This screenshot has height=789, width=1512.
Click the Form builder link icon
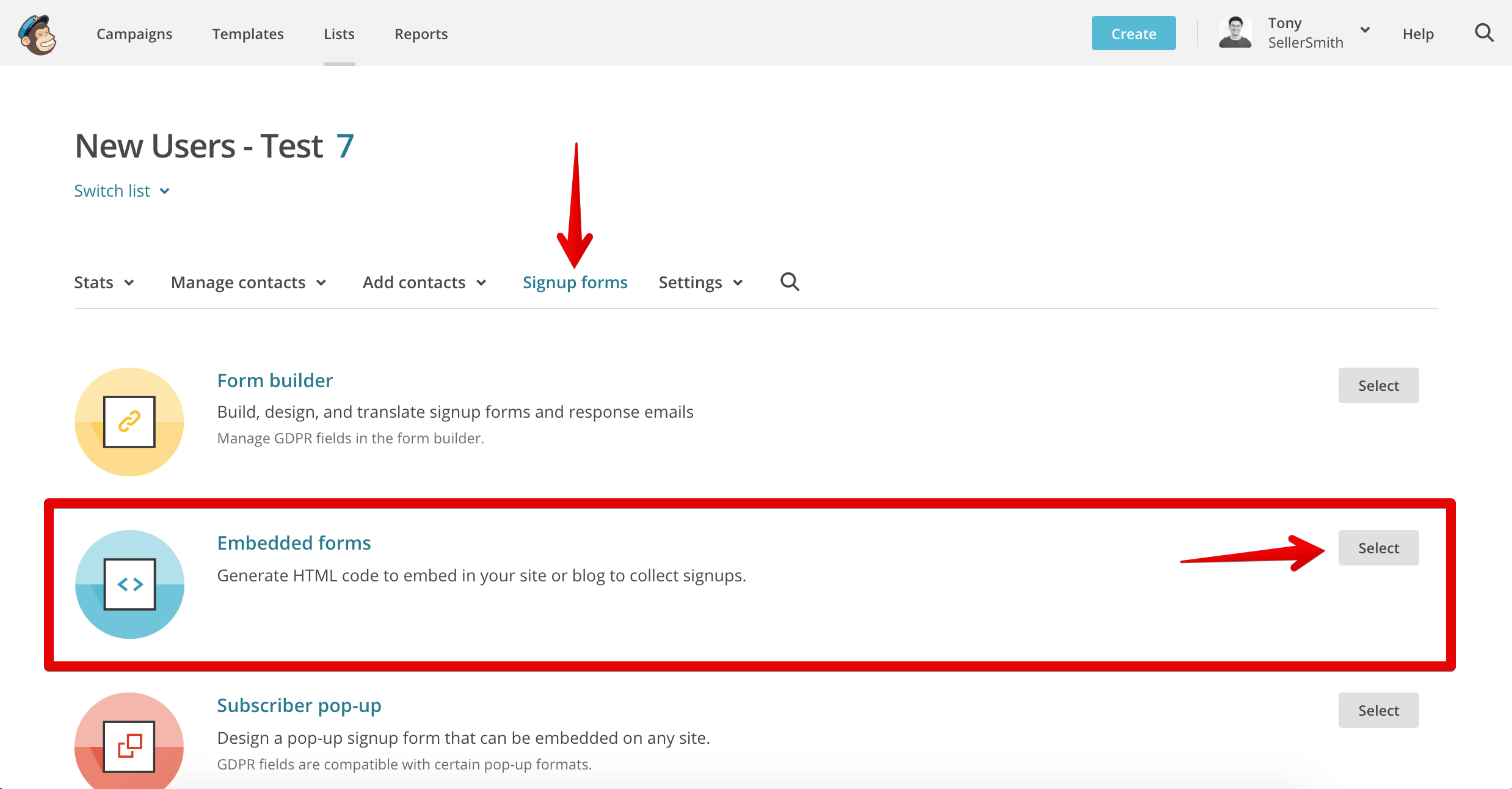pyautogui.click(x=129, y=422)
